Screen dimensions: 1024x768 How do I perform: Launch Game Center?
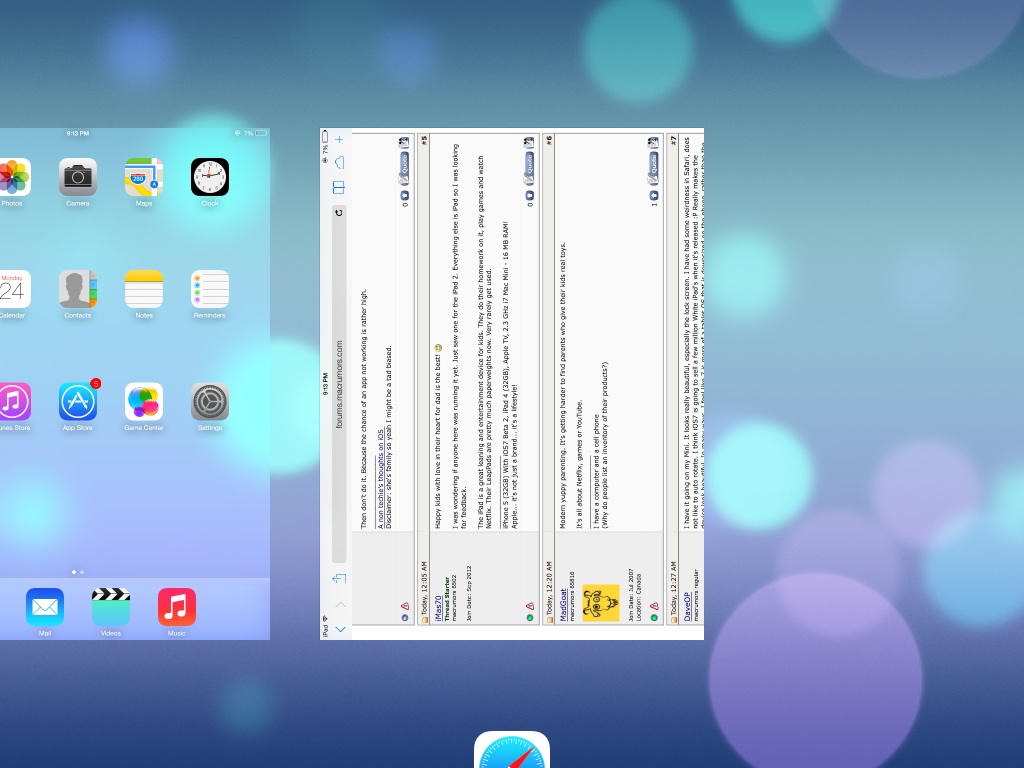click(144, 401)
